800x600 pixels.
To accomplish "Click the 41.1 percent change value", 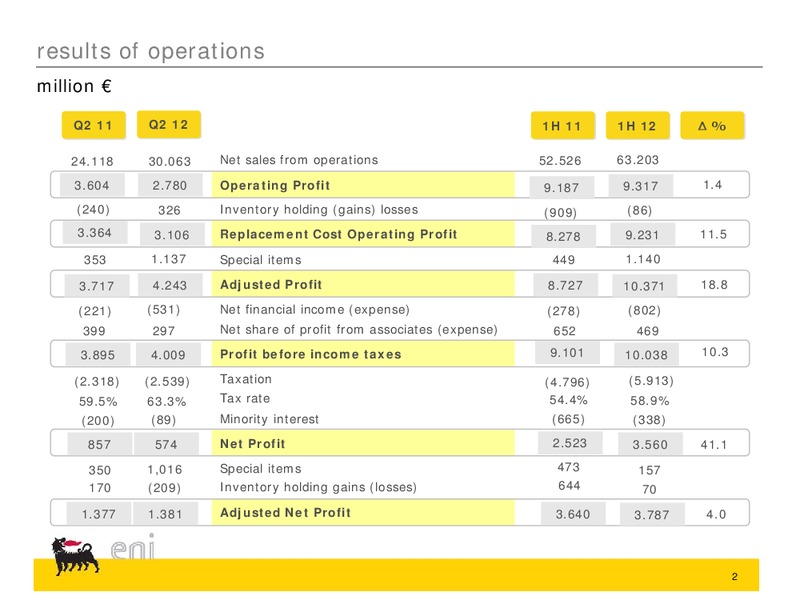I will tap(714, 445).
